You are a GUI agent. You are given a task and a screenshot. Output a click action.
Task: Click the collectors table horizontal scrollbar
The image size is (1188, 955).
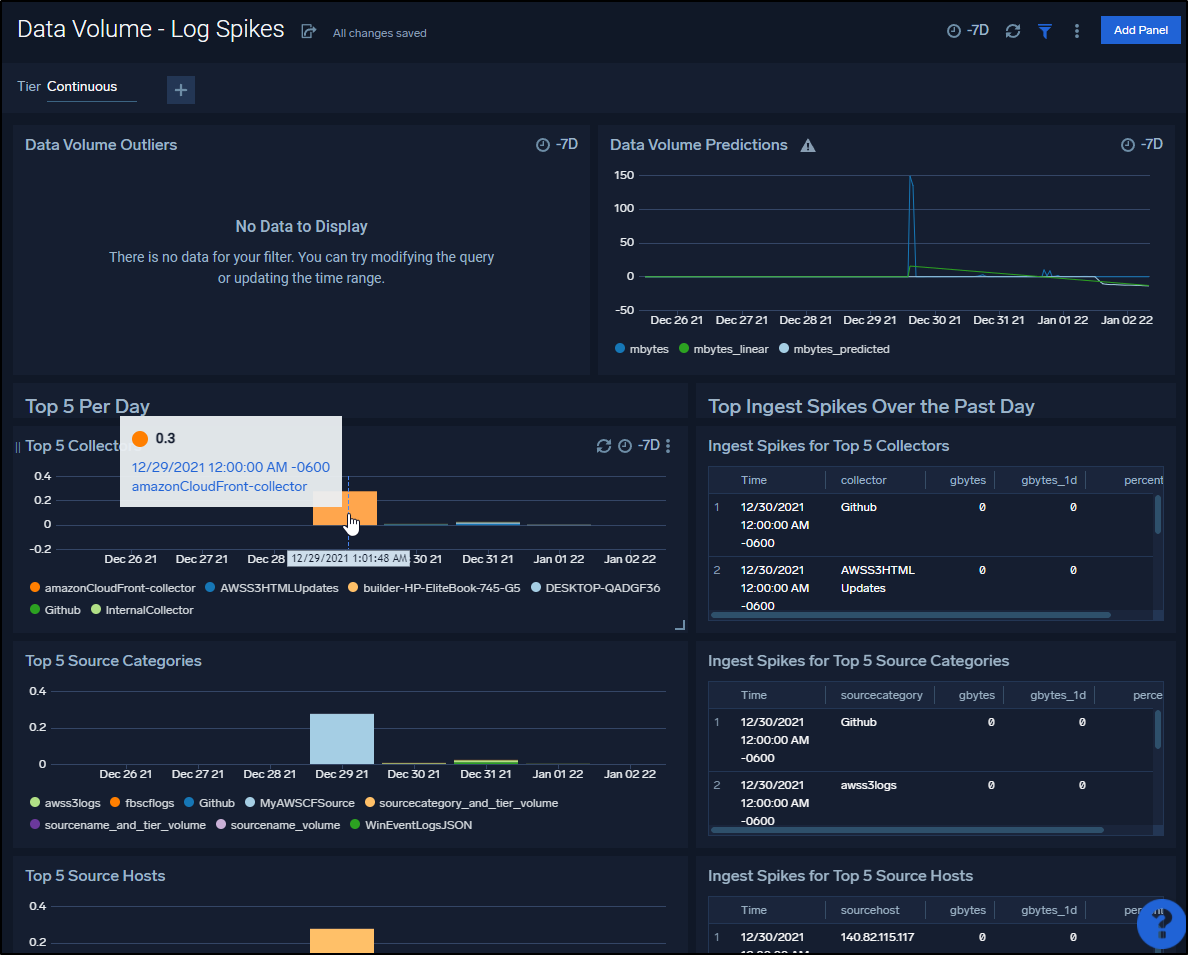tap(910, 615)
